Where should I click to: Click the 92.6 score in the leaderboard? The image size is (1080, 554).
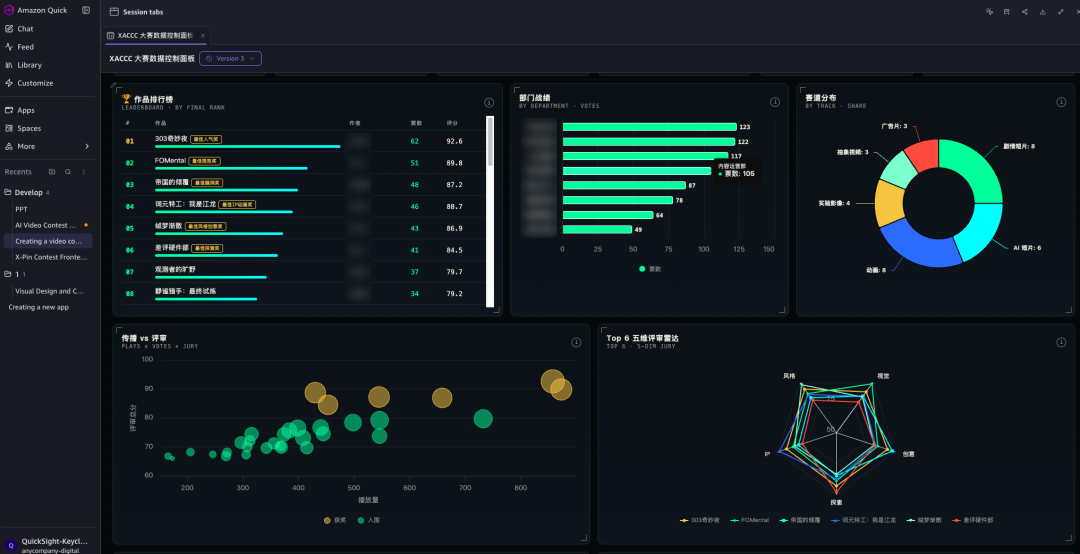[x=455, y=141]
